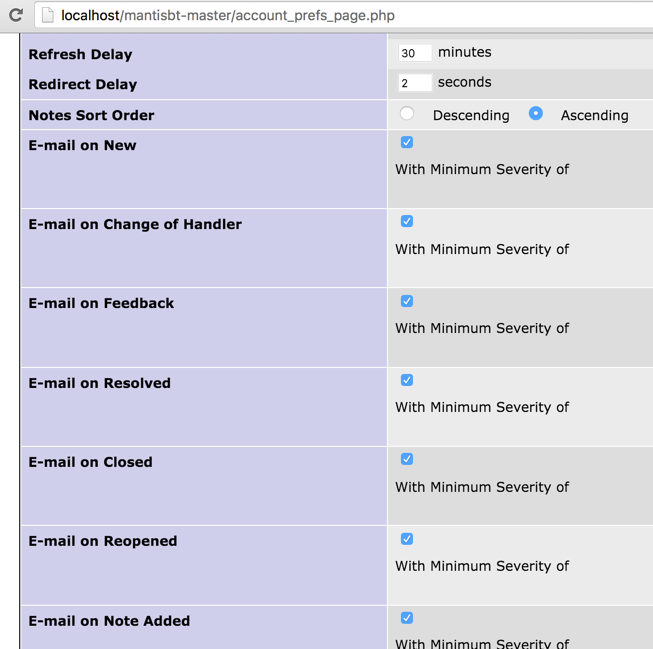Click the Redirect Delay row label
This screenshot has height=649, width=653.
click(83, 85)
